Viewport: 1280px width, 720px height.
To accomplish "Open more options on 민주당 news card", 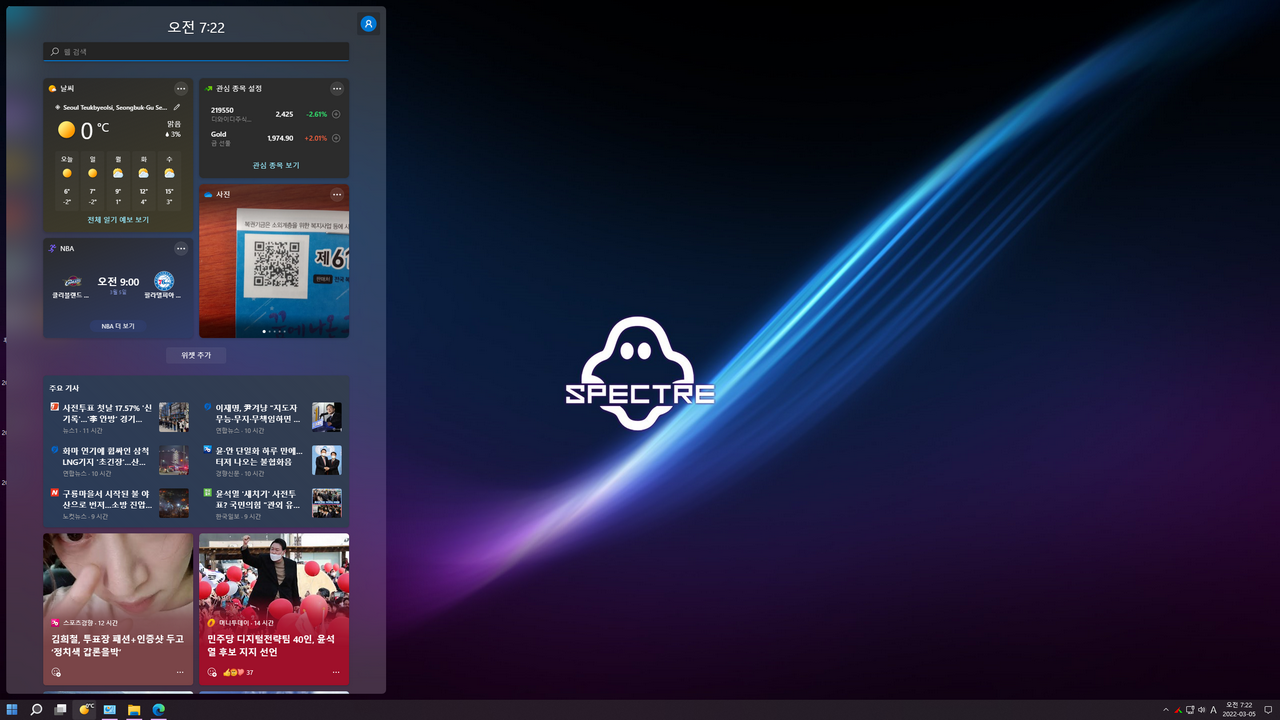I will [x=336, y=672].
